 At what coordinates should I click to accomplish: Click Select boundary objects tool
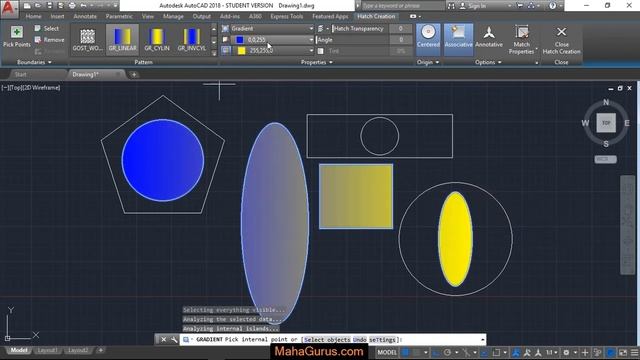47,29
